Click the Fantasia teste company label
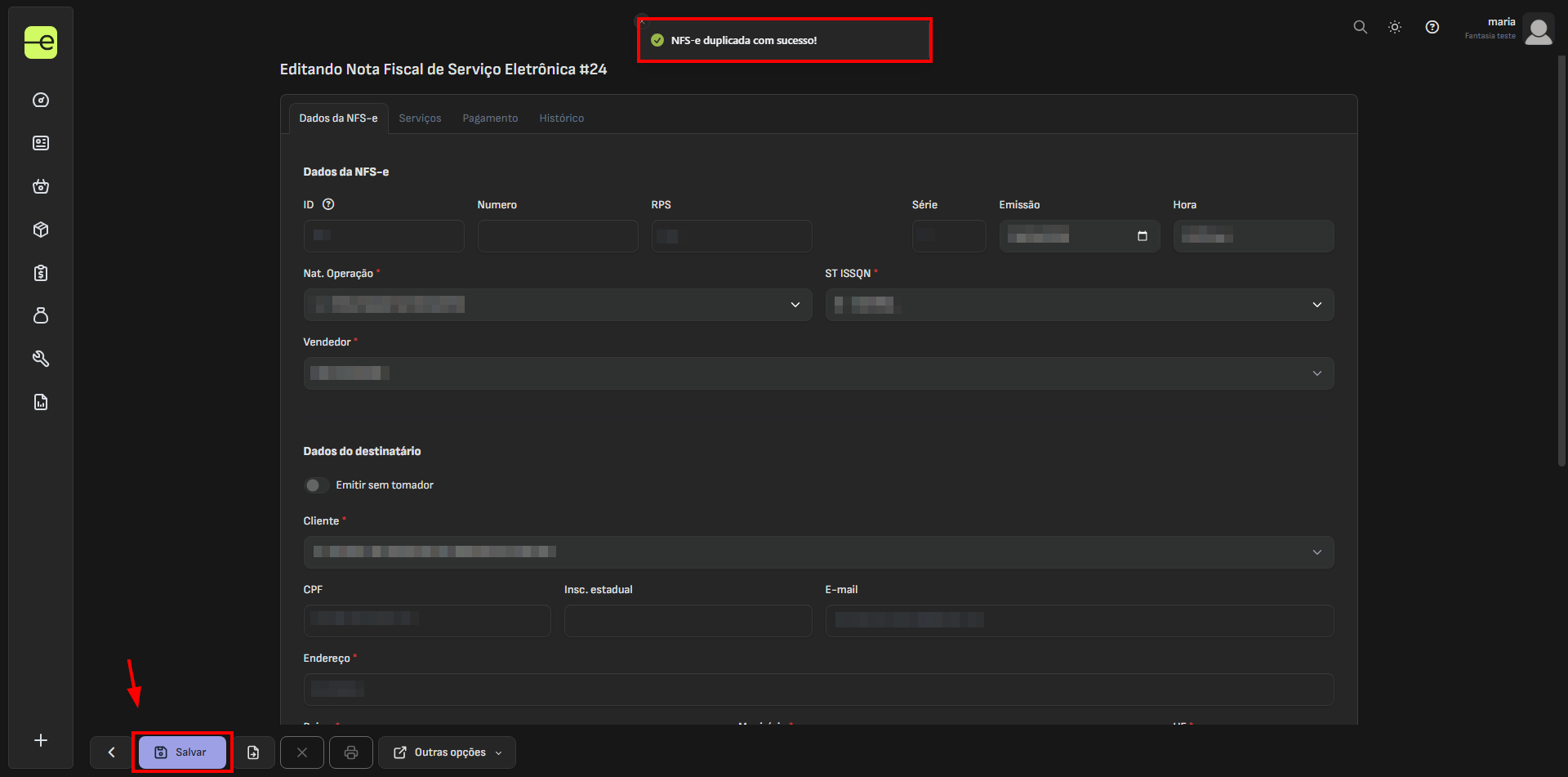Viewport: 1568px width, 777px height. 1490,36
